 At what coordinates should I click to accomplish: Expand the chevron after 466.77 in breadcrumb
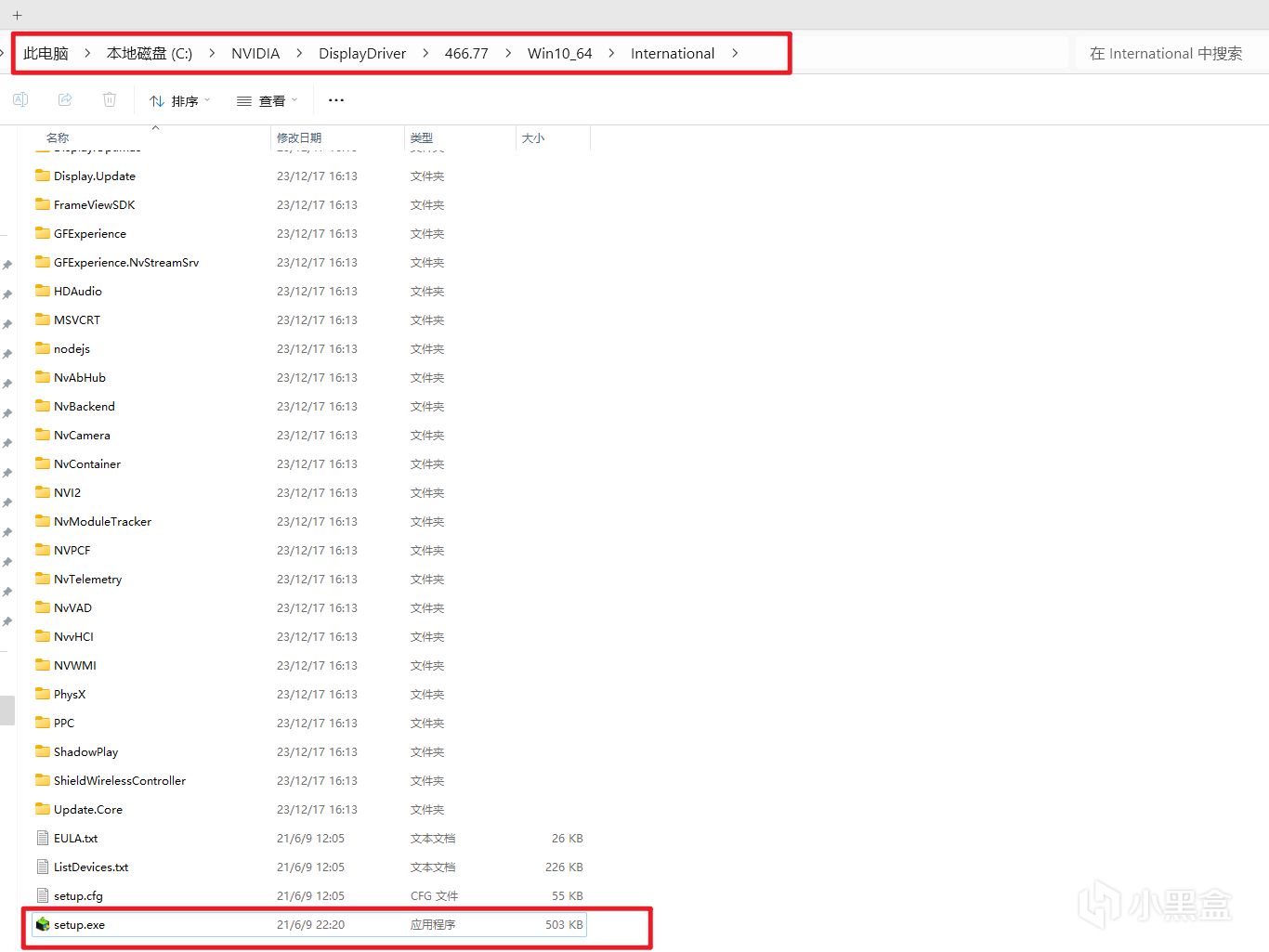click(508, 53)
